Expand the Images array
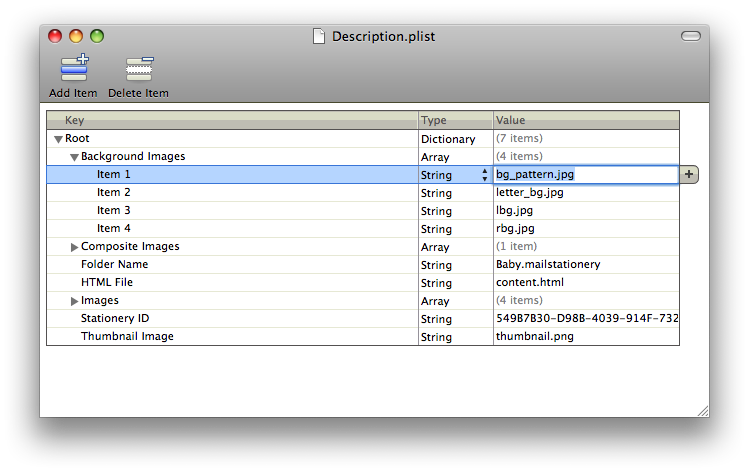The height and width of the screenshot is (472, 749). 74,301
